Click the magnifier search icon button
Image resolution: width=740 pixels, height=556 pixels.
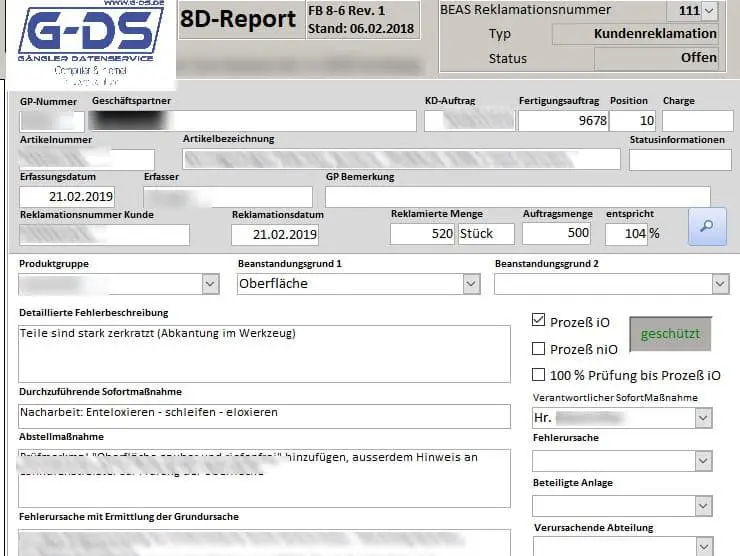(x=707, y=227)
